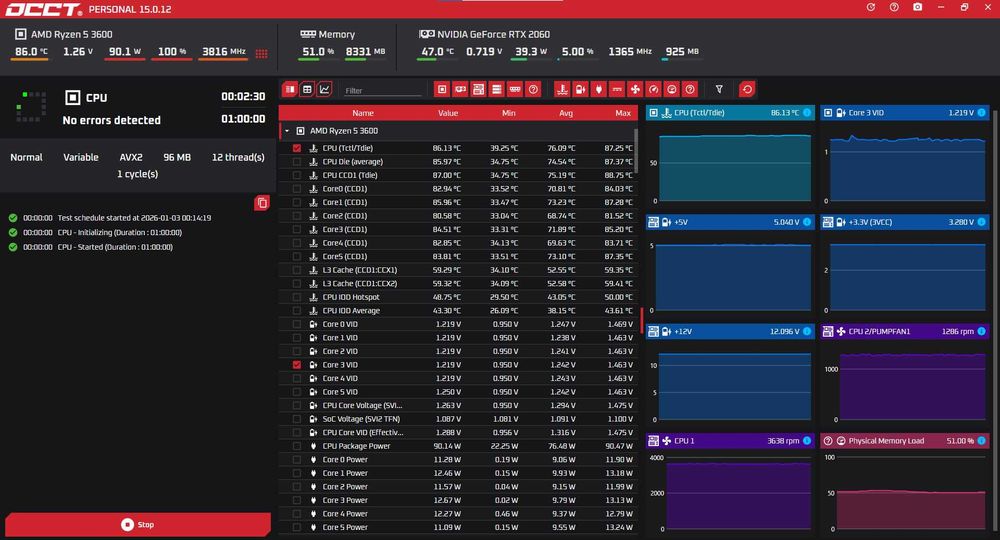
Task: Copy the test log with the clipboard icon
Action: (x=261, y=203)
